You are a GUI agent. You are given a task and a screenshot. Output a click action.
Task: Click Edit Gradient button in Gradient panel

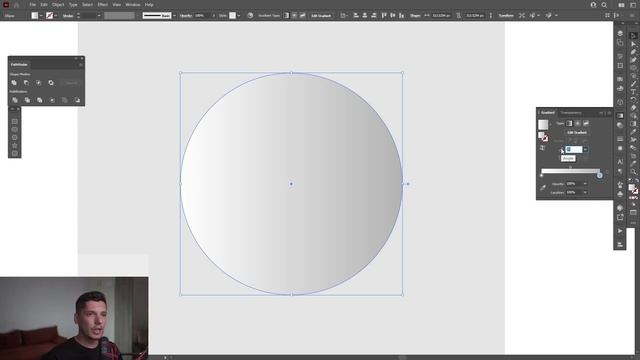coord(577,133)
